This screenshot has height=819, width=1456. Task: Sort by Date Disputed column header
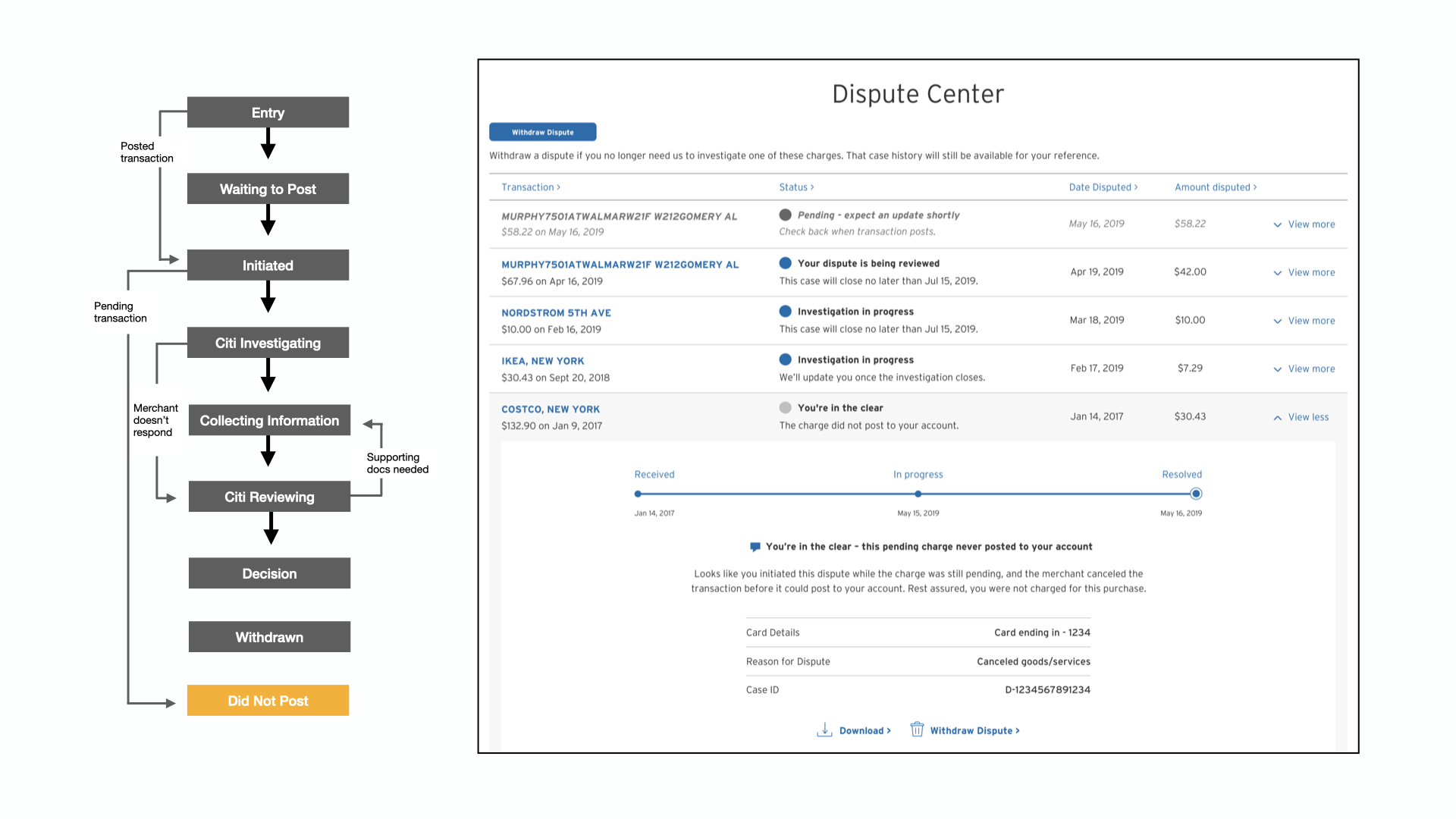[1103, 187]
